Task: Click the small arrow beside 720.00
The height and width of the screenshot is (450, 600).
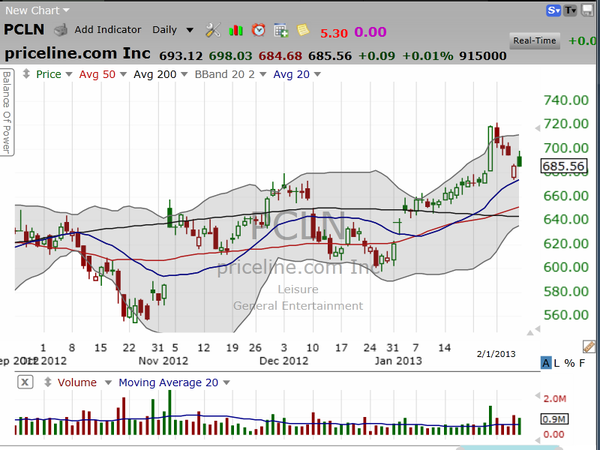Action: 537,128
